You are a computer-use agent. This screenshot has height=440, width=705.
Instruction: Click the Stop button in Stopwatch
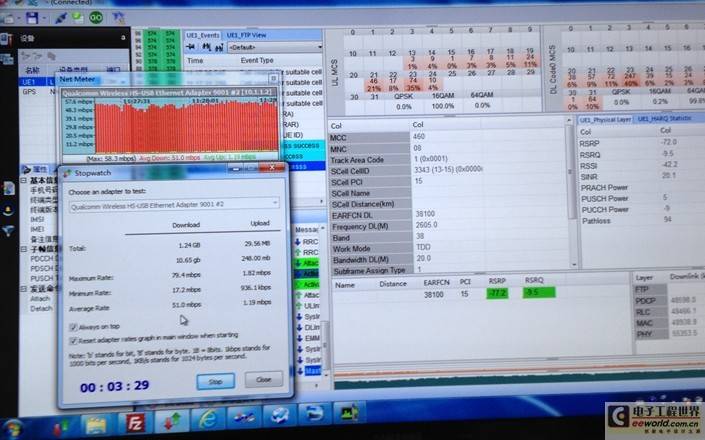[x=215, y=381]
